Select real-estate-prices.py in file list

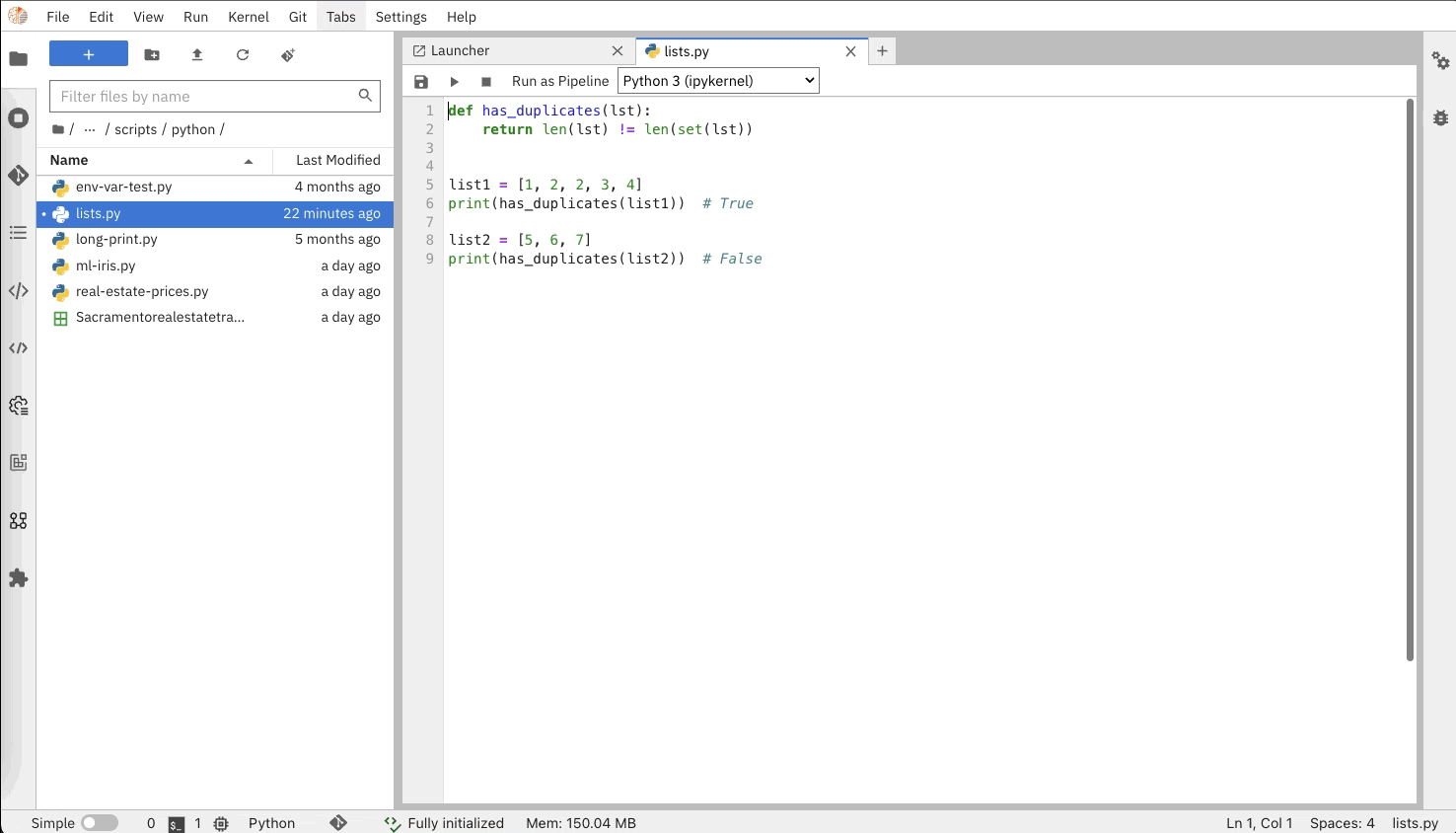pos(215,291)
